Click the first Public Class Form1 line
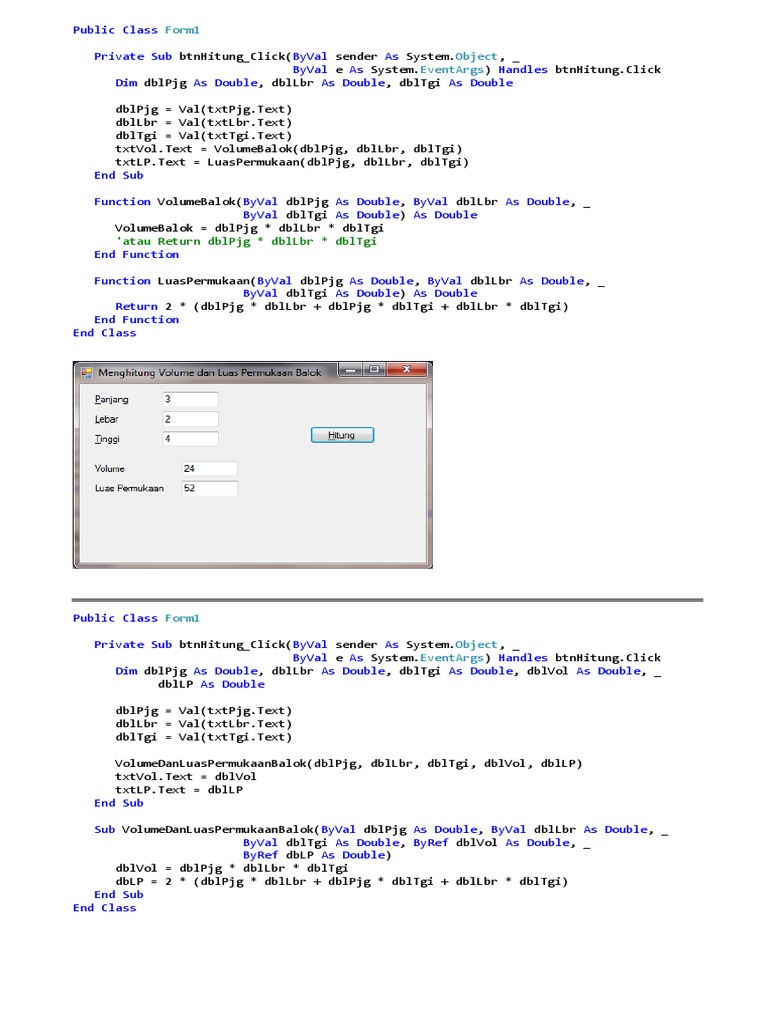768x1024 pixels. pyautogui.click(x=136, y=30)
